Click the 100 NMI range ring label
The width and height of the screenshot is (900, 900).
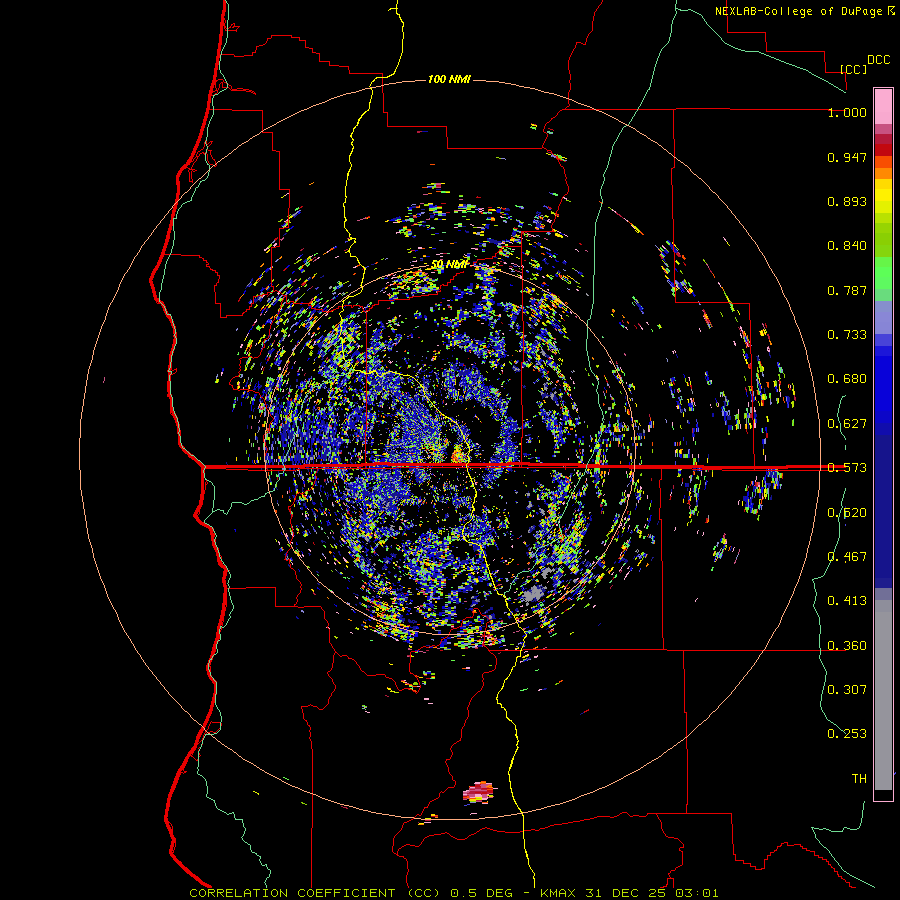click(449, 79)
